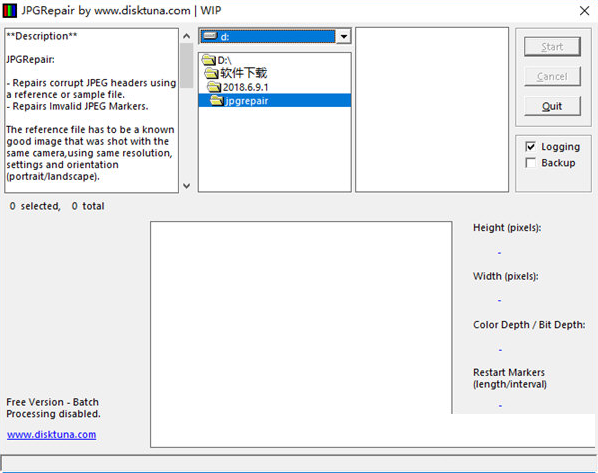This screenshot has height=473, width=598.
Task: Click the Cancel button
Action: tap(552, 76)
